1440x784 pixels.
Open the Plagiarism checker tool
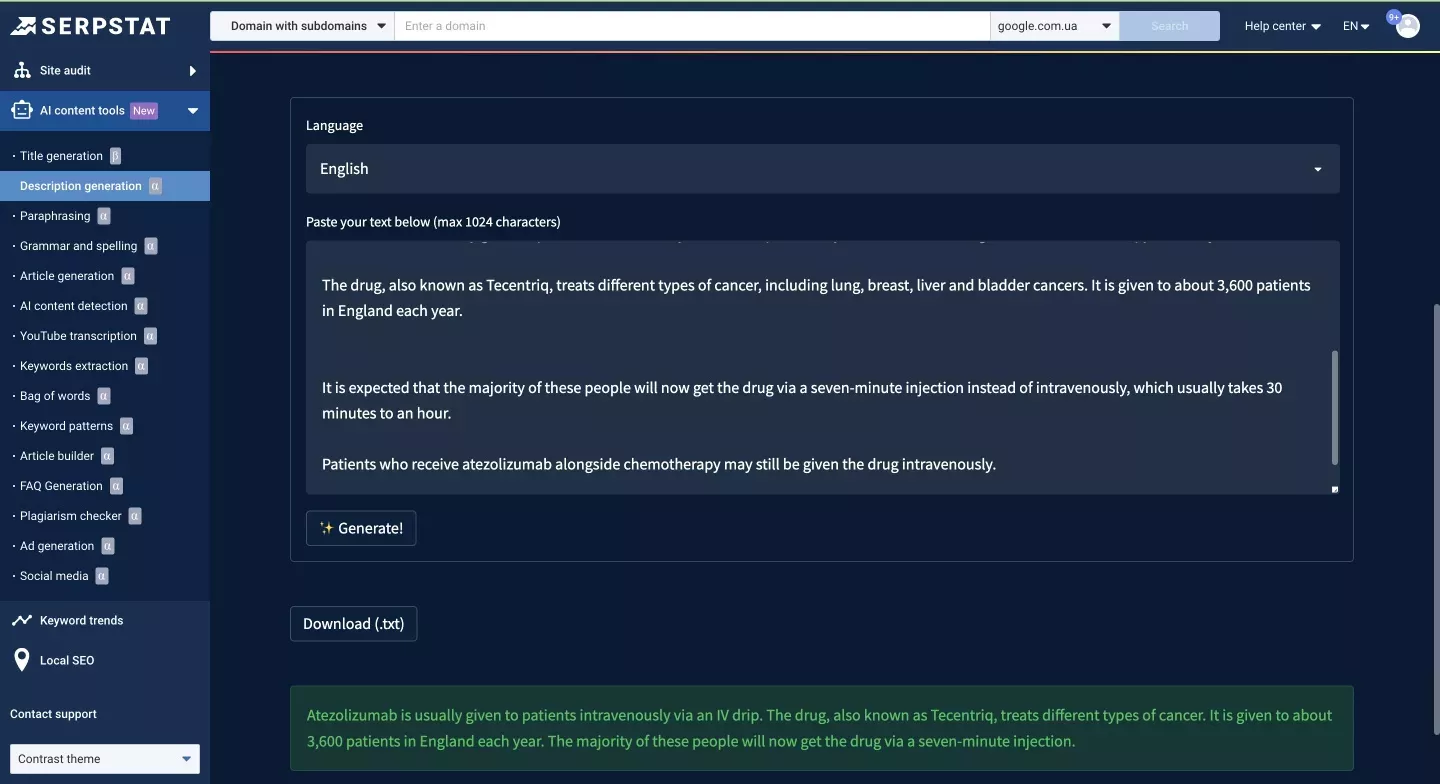click(x=71, y=516)
